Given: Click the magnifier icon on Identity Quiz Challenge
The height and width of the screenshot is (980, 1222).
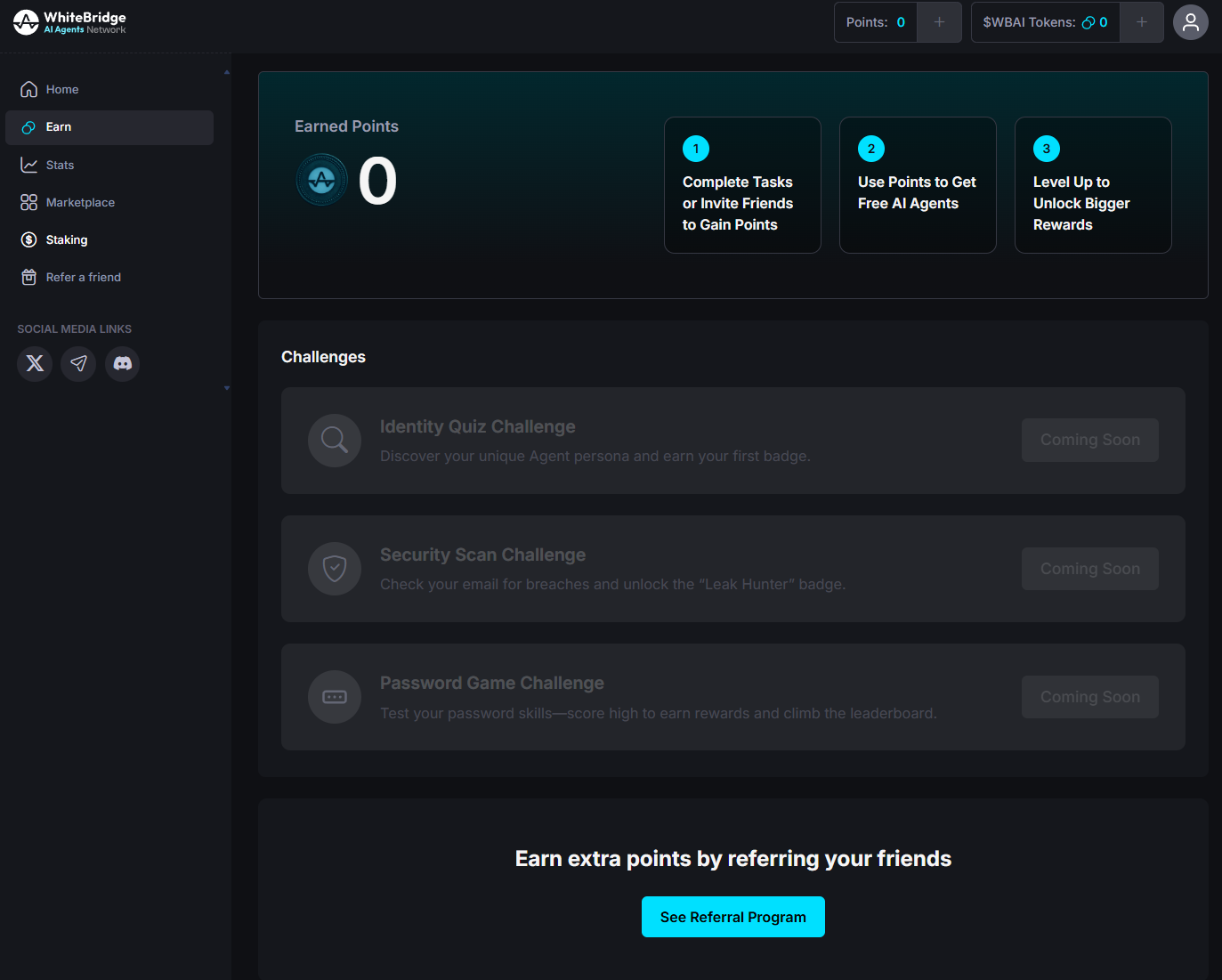Looking at the screenshot, I should (334, 440).
